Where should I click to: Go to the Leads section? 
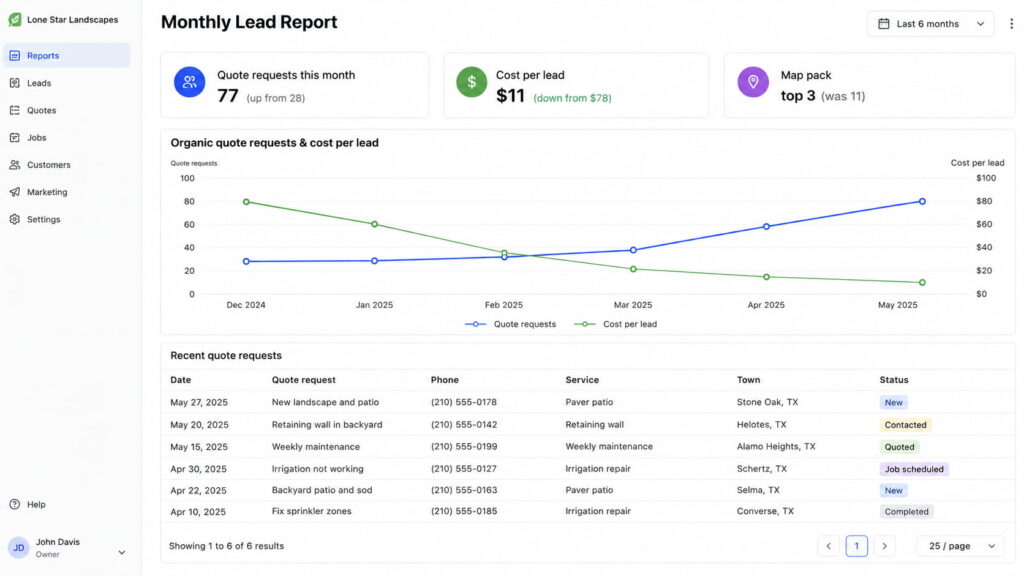pyautogui.click(x=66, y=83)
